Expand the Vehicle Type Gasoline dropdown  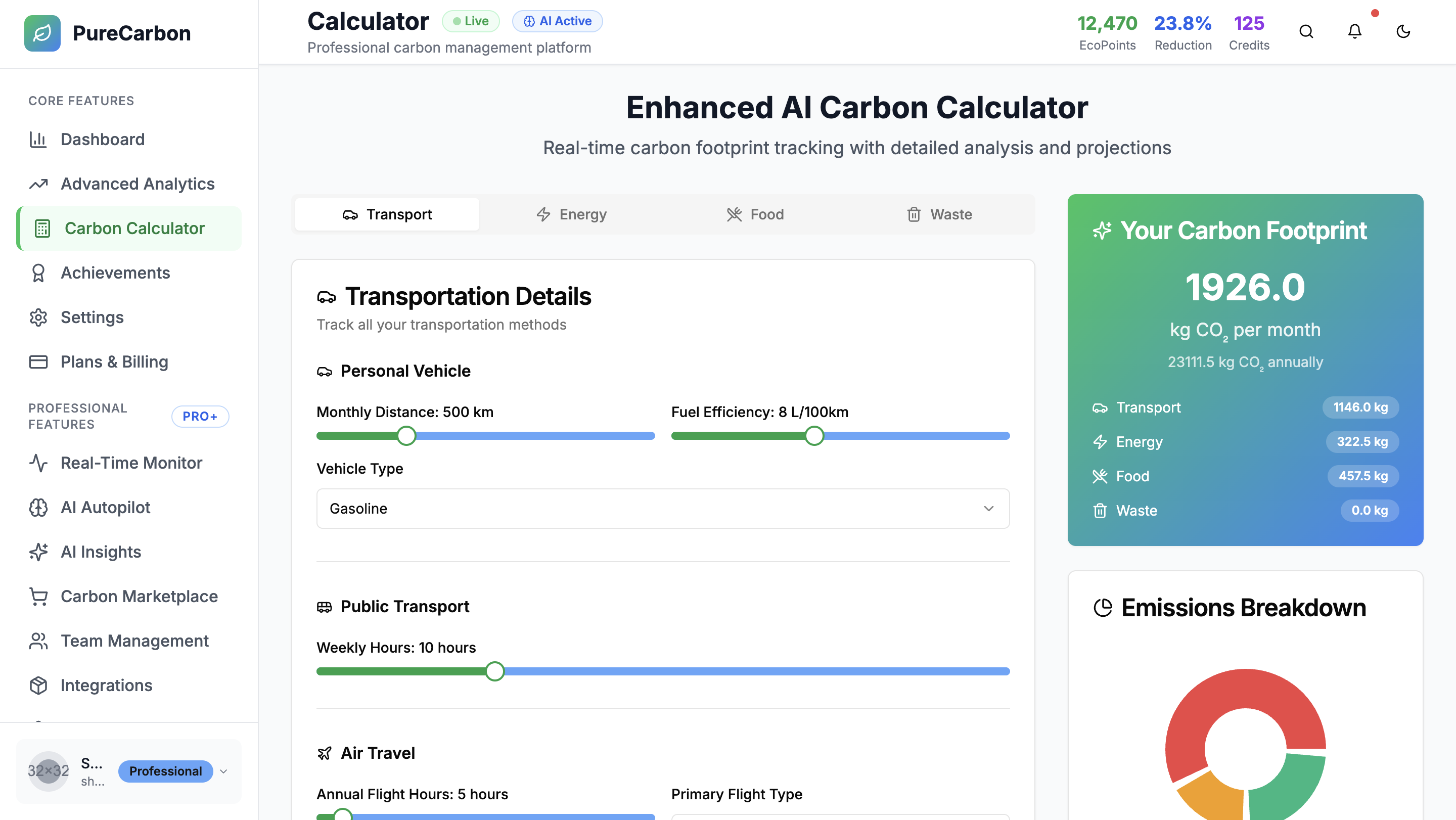tap(662, 509)
